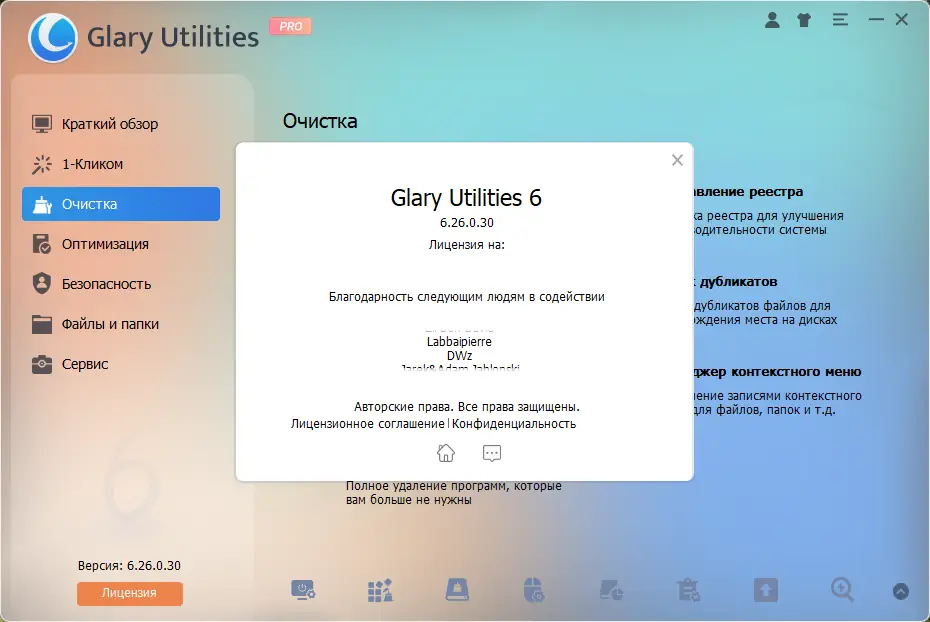Click 'Версия: 6.26.0.30' in sidebar

tap(129, 566)
